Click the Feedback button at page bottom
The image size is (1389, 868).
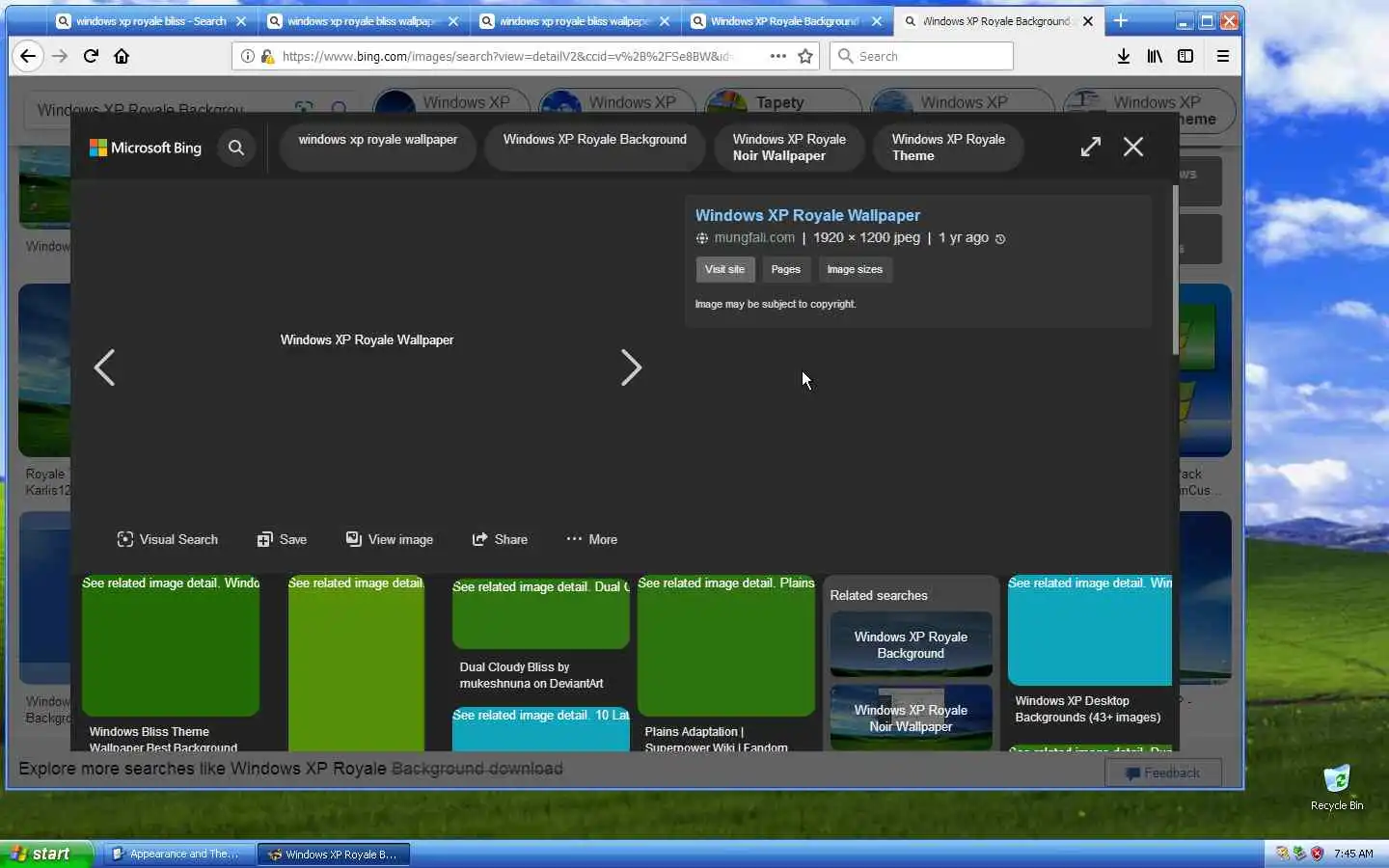coord(1163,773)
